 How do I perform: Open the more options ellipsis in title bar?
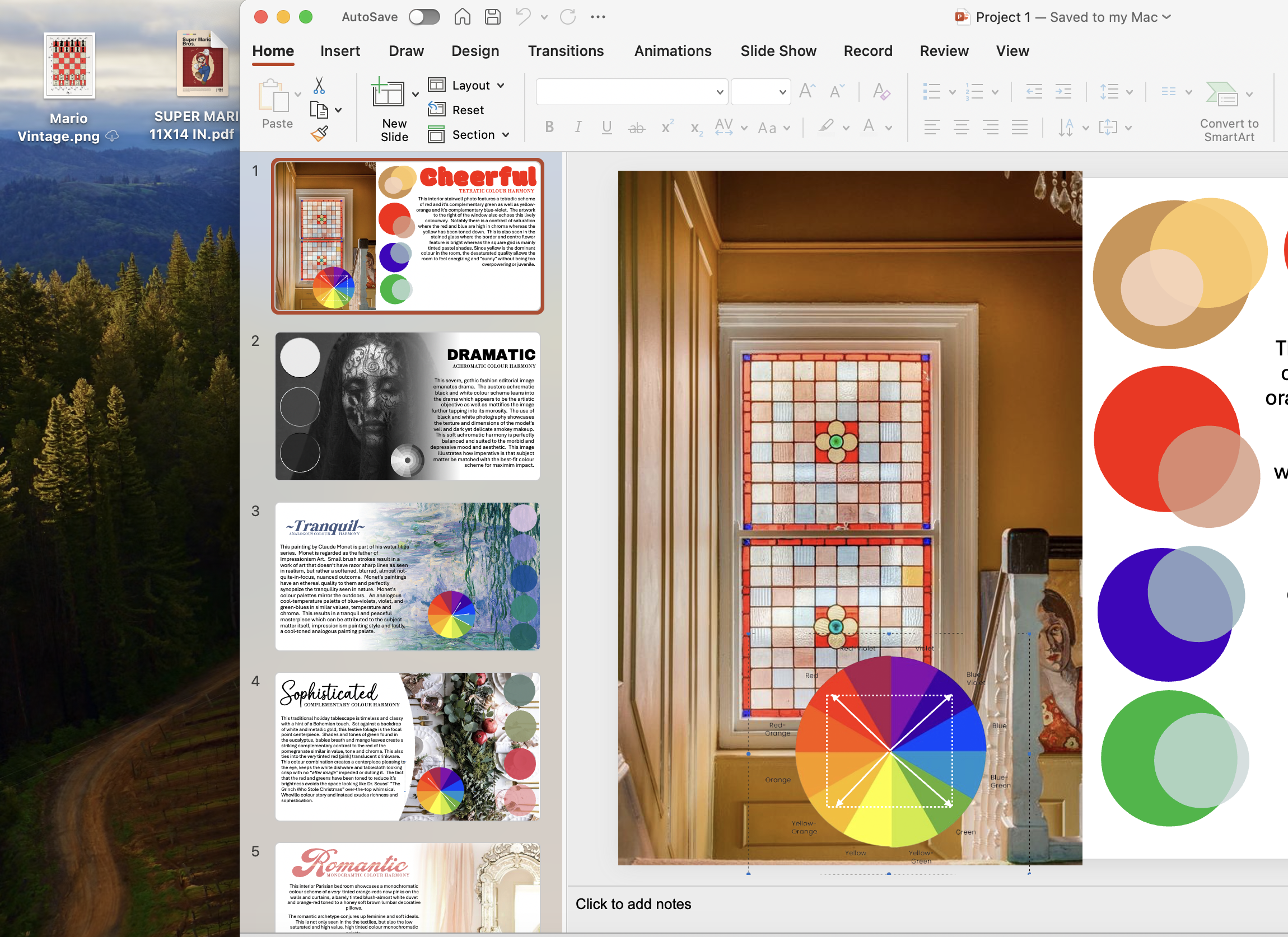coord(598,17)
